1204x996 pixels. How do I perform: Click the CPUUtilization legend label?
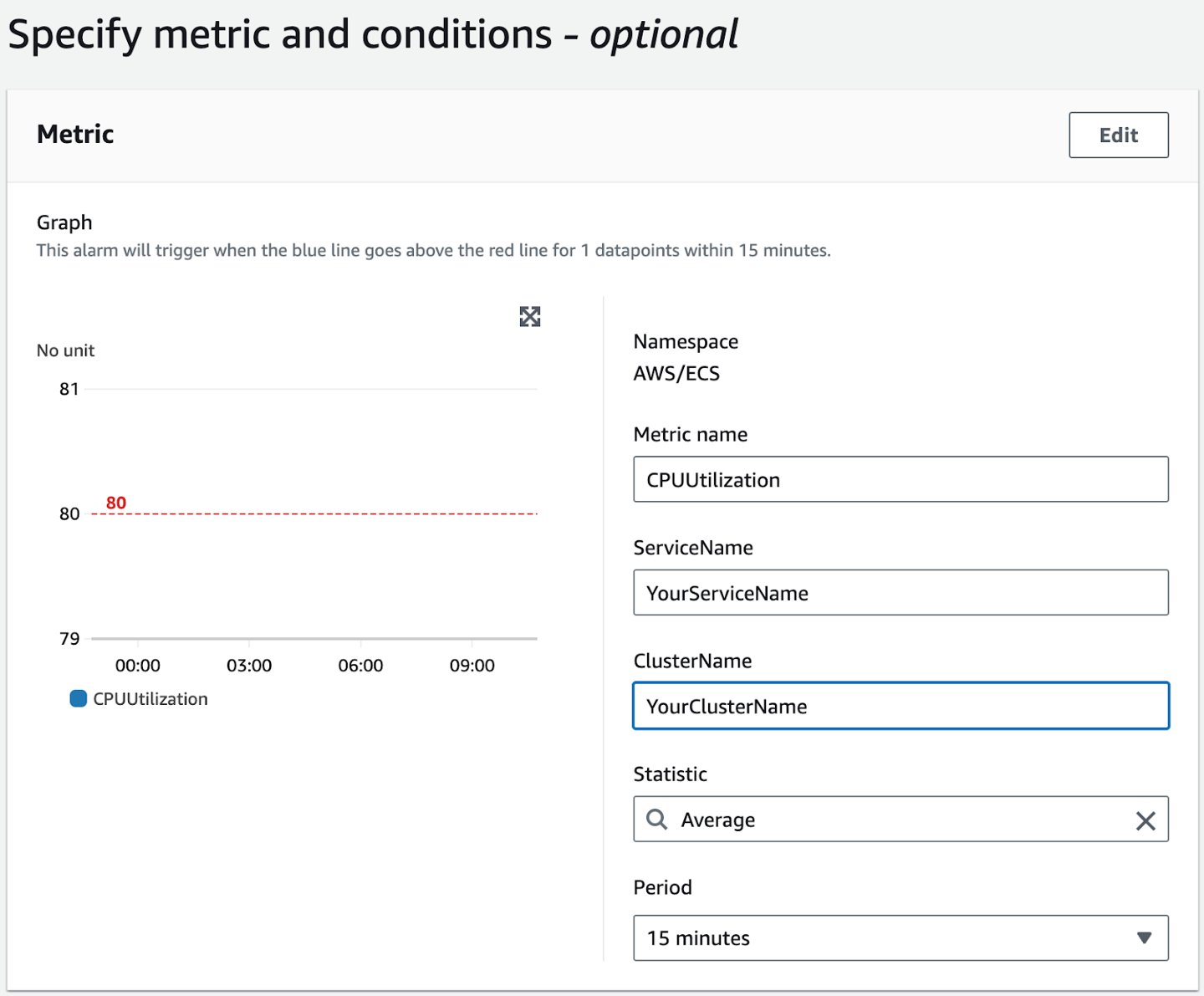[x=150, y=698]
